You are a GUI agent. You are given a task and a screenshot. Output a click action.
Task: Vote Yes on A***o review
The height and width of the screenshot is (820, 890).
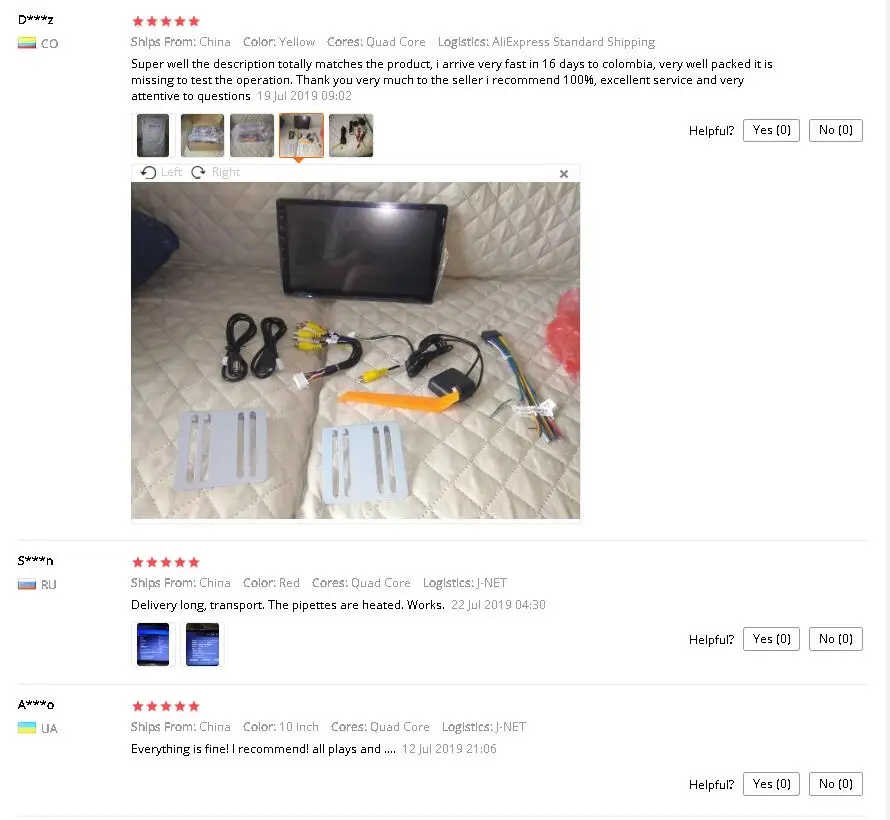[771, 784]
